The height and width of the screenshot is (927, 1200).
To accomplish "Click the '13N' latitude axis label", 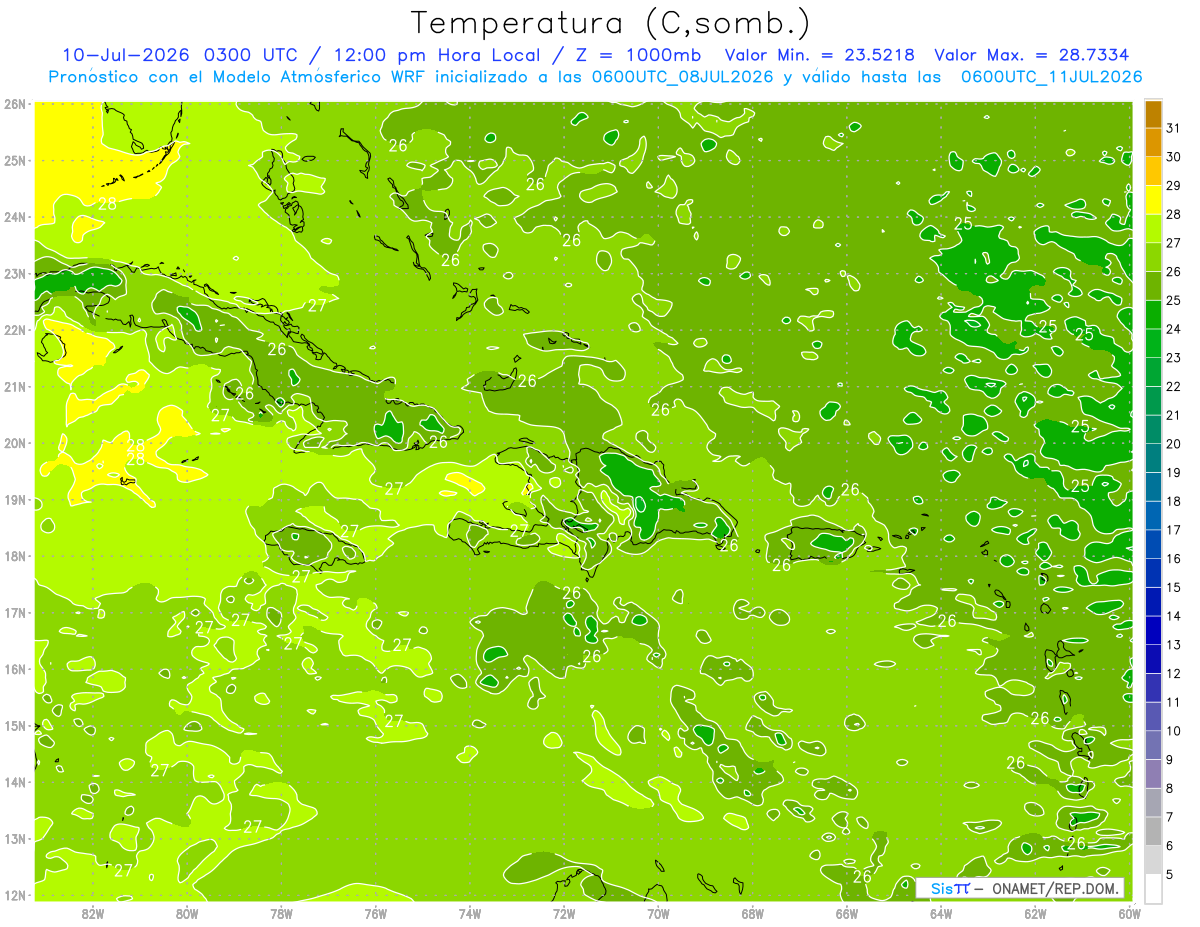I will tap(14, 839).
